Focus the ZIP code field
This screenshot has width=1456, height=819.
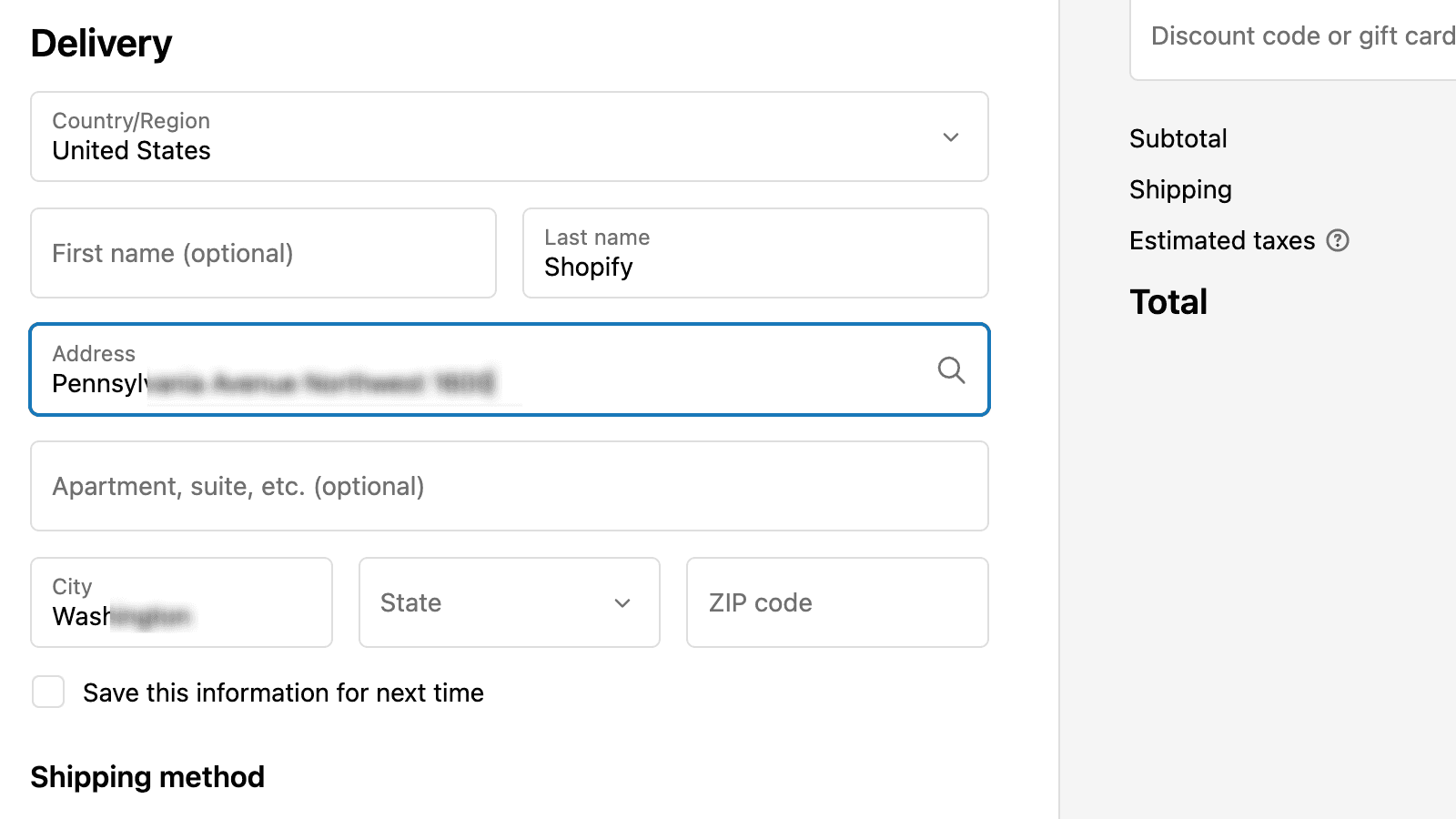[x=836, y=602]
